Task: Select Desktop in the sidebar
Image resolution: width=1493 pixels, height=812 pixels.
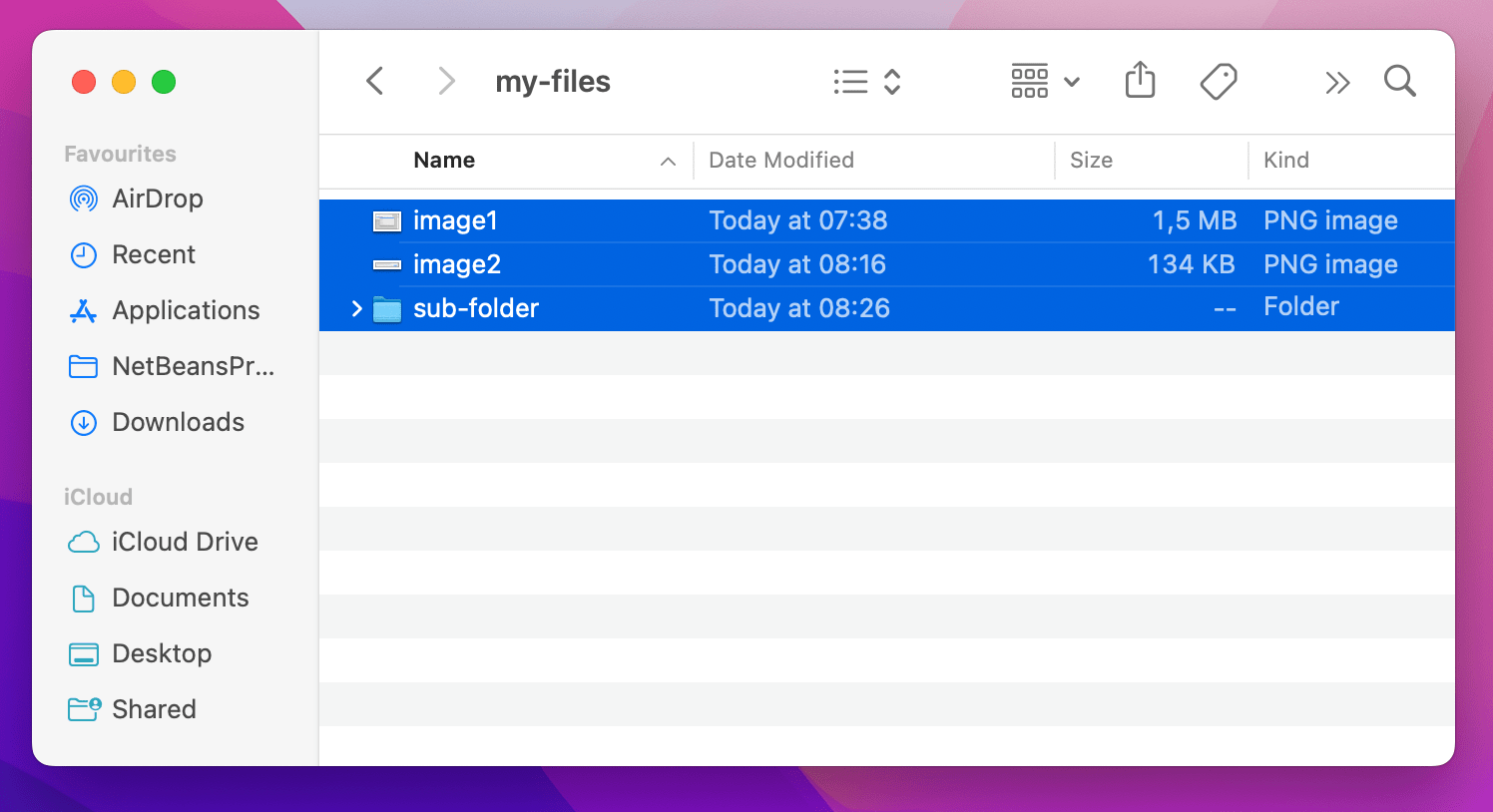Action: [164, 653]
